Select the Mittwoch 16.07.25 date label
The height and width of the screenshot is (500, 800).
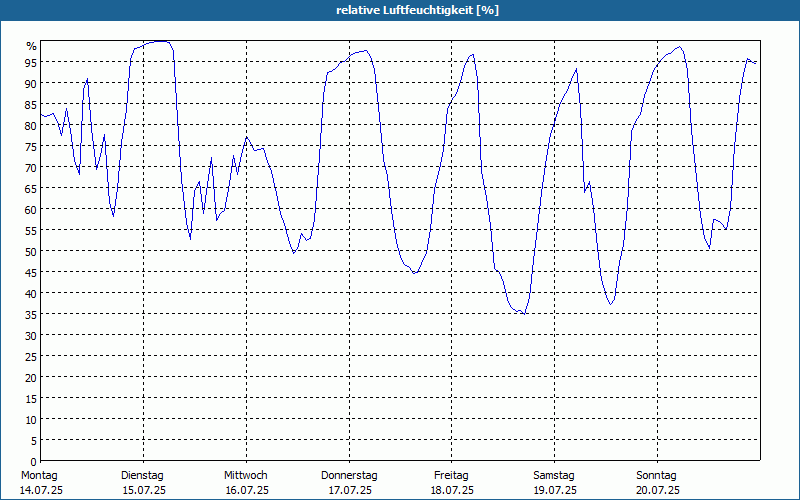point(246,483)
